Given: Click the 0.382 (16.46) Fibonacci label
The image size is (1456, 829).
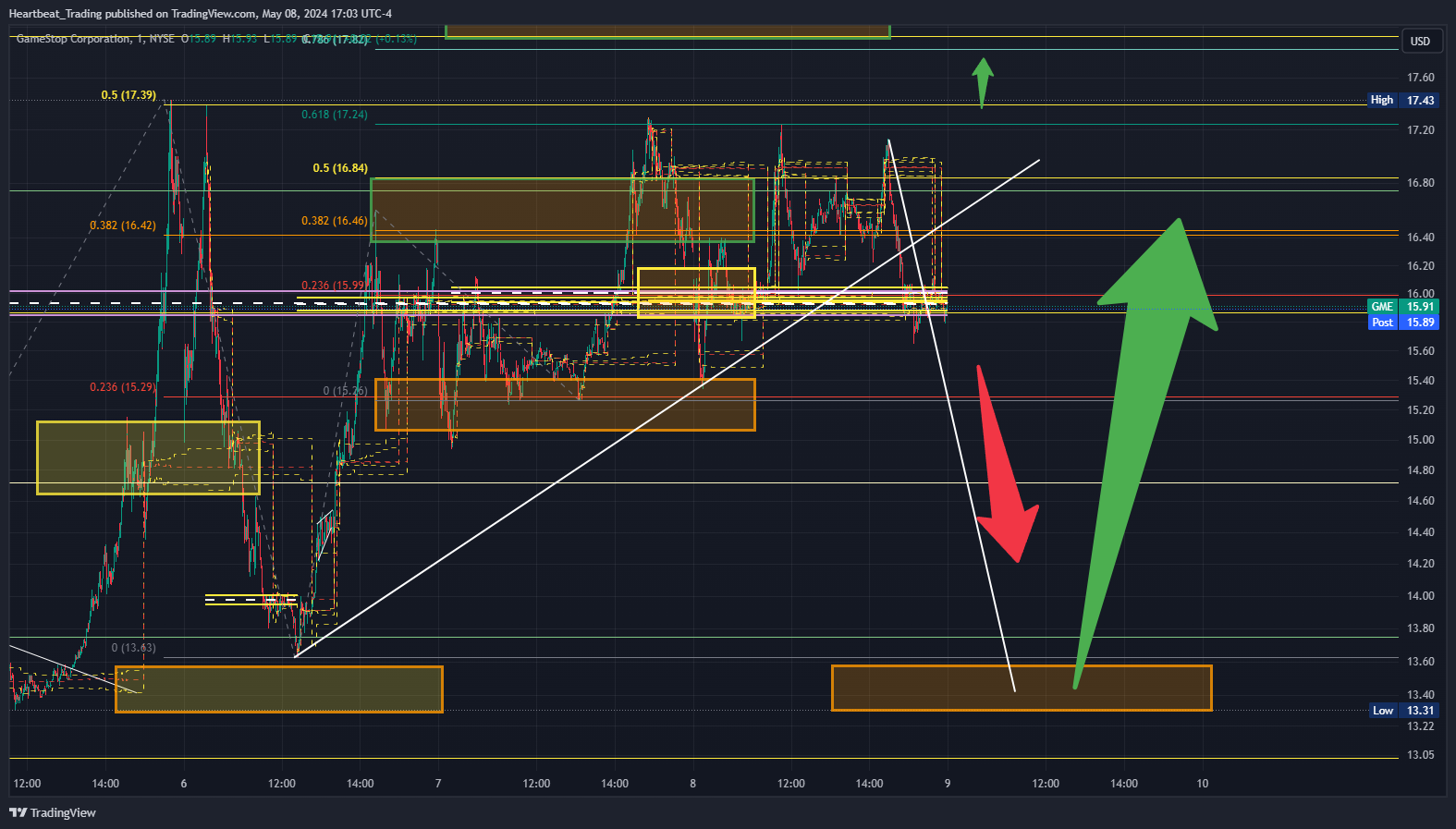Looking at the screenshot, I should tap(335, 221).
